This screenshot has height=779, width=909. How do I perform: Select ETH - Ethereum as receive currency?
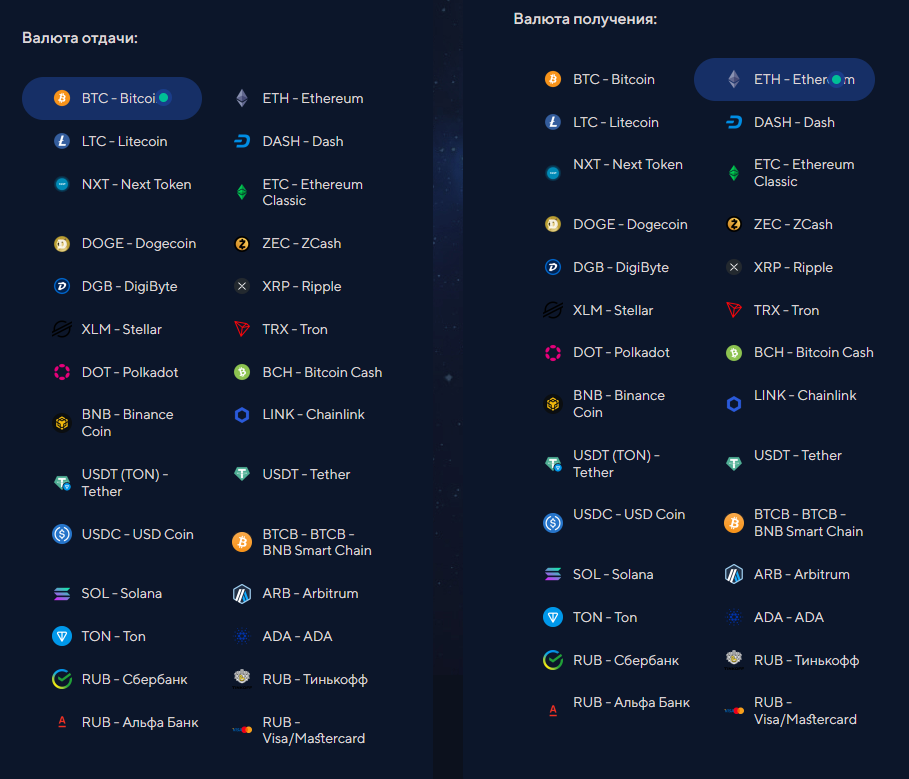tap(784, 79)
